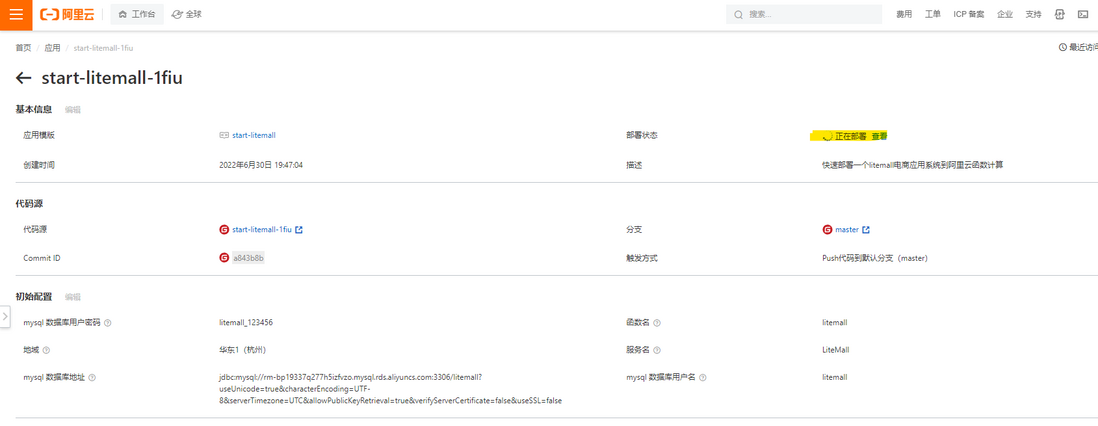Image resolution: width=1098 pixels, height=426 pixels.
Task: Click help icon next to 函数名
Action: (x=657, y=323)
